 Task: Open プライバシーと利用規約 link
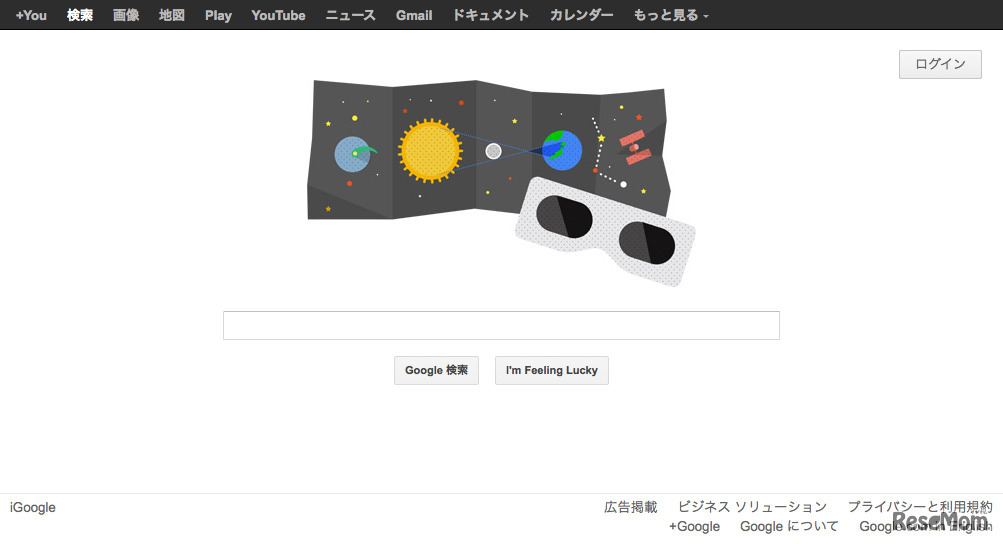pos(920,507)
